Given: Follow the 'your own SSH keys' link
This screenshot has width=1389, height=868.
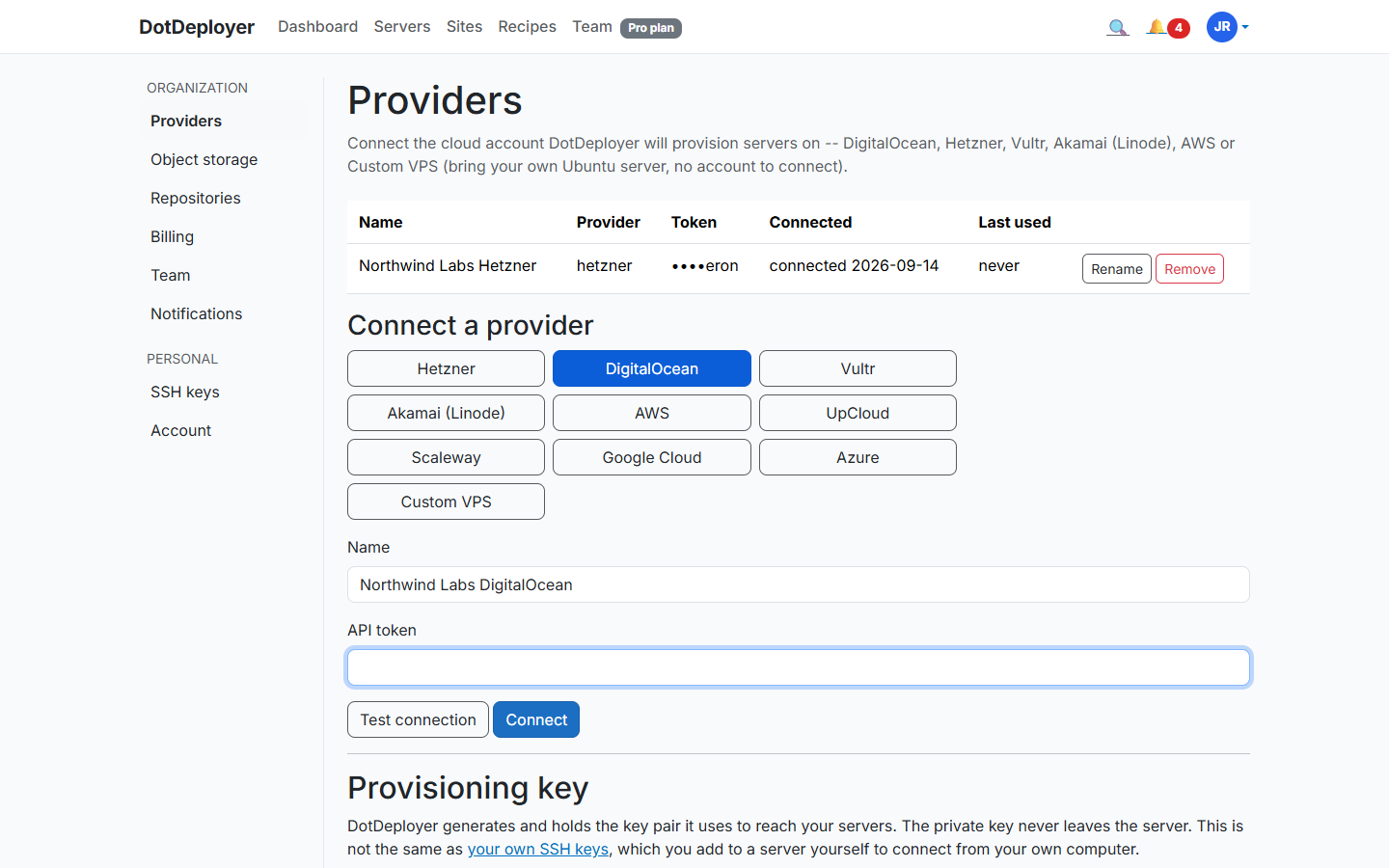Looking at the screenshot, I should 538,849.
